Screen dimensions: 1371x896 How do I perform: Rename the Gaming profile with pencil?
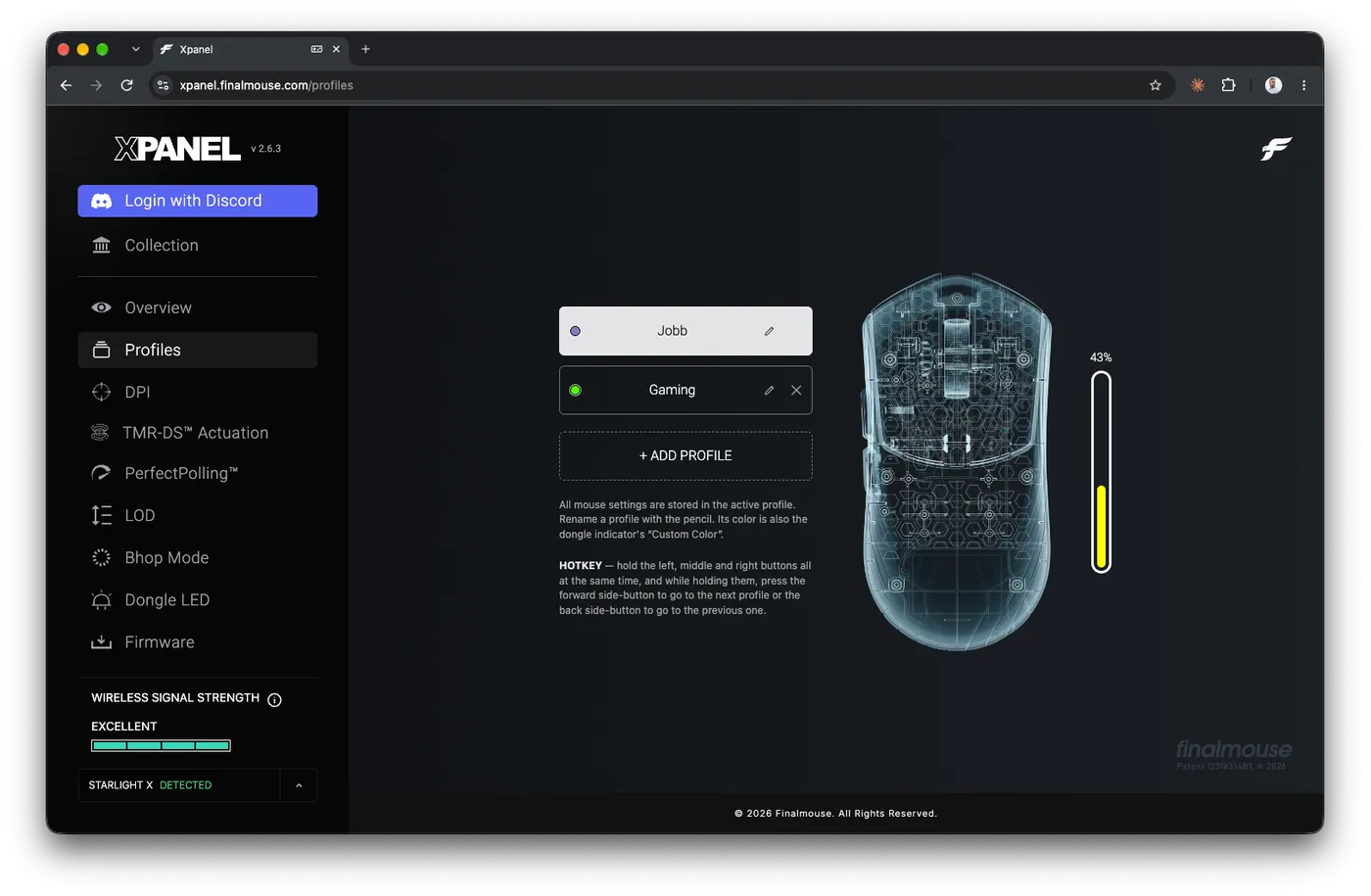770,390
